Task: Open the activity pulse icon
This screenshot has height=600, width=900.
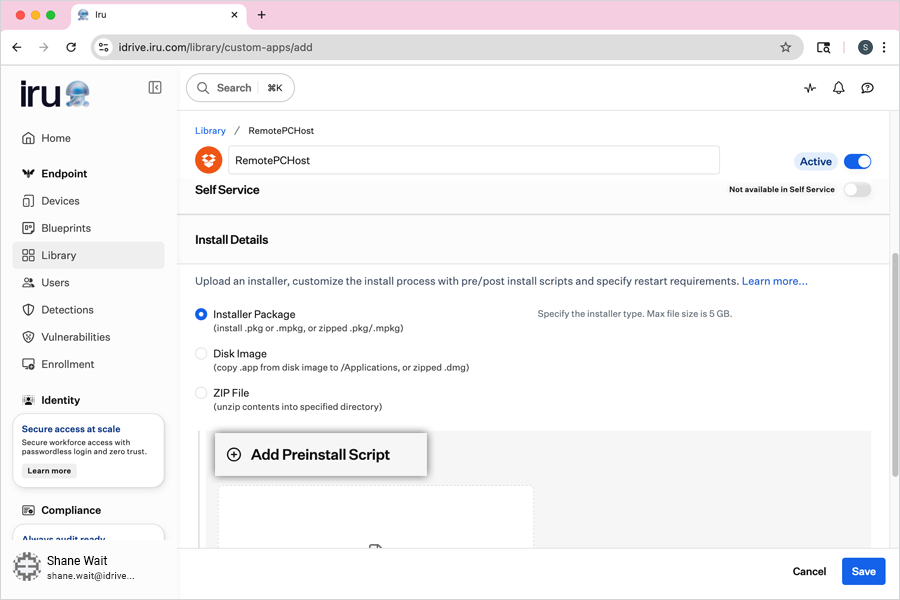Action: click(x=810, y=88)
